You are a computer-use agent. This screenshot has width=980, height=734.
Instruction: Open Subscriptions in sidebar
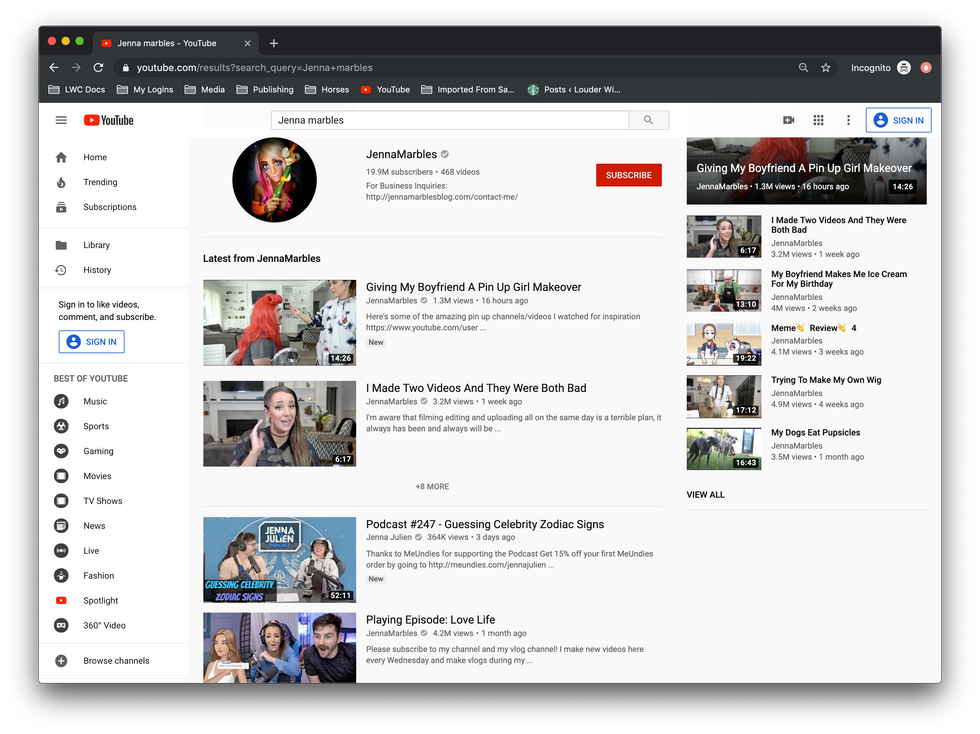pos(109,207)
